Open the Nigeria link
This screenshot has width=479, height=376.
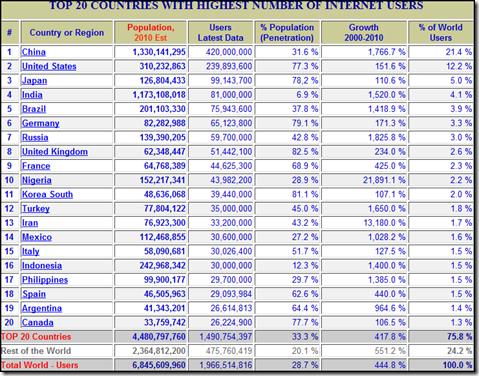point(37,180)
